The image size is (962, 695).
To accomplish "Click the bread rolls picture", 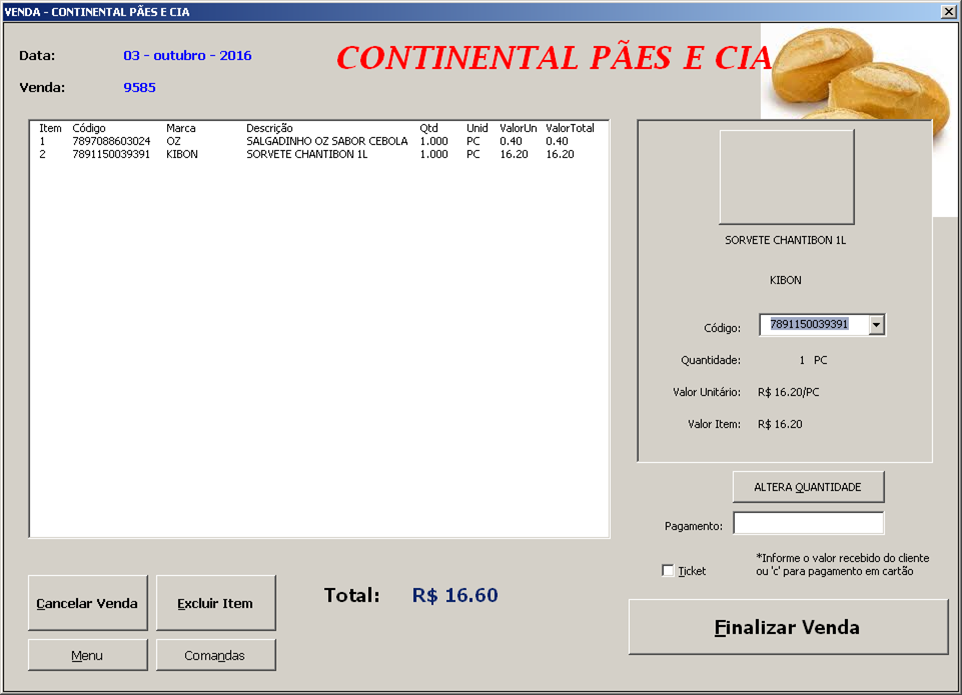I will click(x=860, y=80).
